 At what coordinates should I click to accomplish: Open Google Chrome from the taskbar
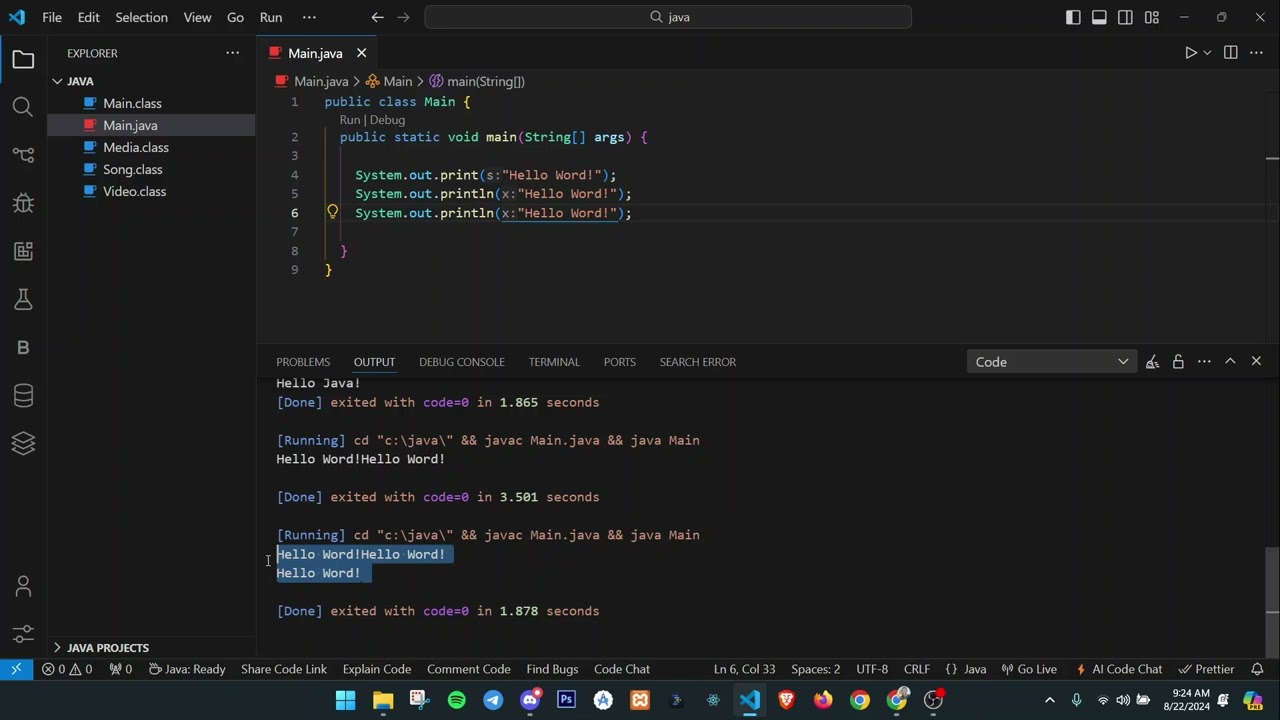pyautogui.click(x=860, y=700)
